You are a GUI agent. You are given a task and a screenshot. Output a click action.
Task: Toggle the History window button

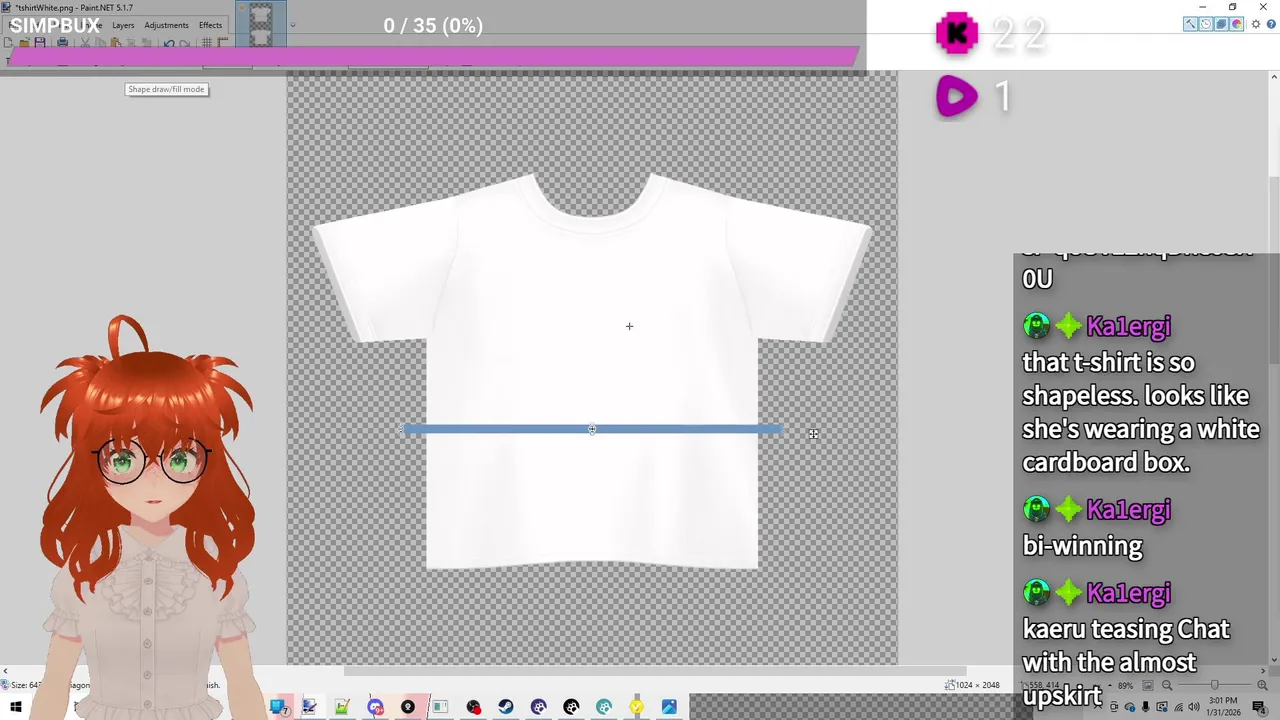tap(1206, 24)
